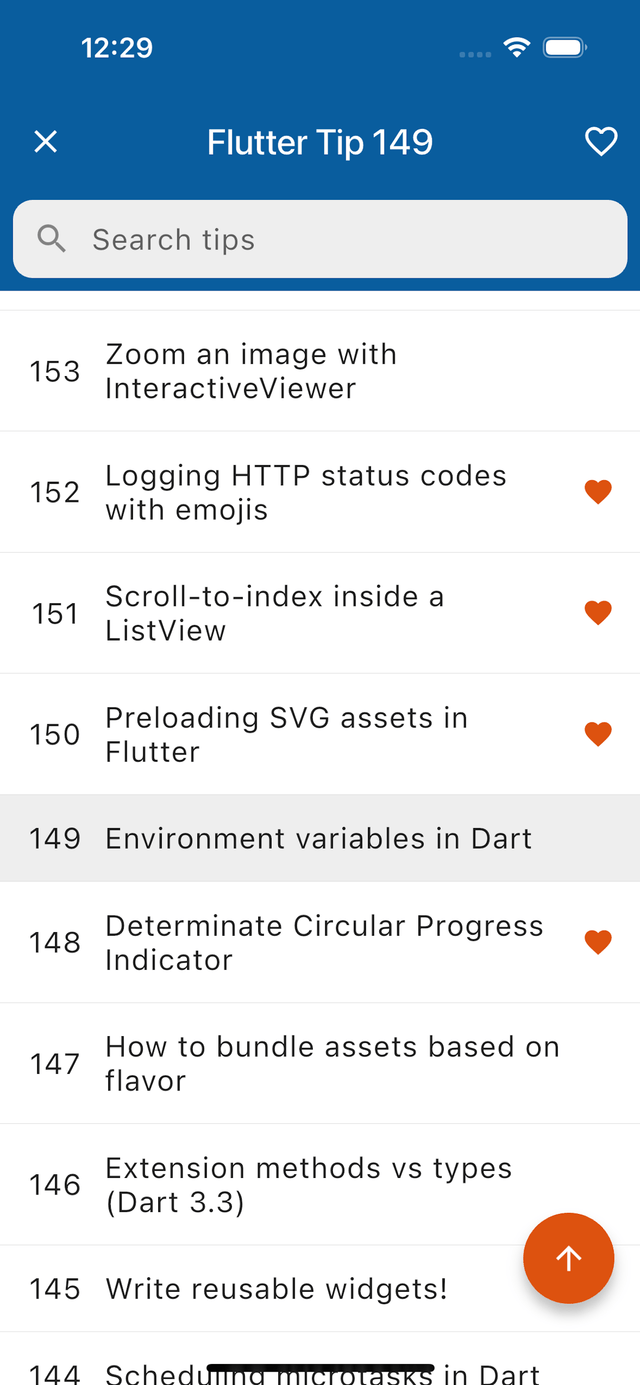View How to bundle assets tip
Viewport: 640px width, 1385px height.
tap(332, 1063)
